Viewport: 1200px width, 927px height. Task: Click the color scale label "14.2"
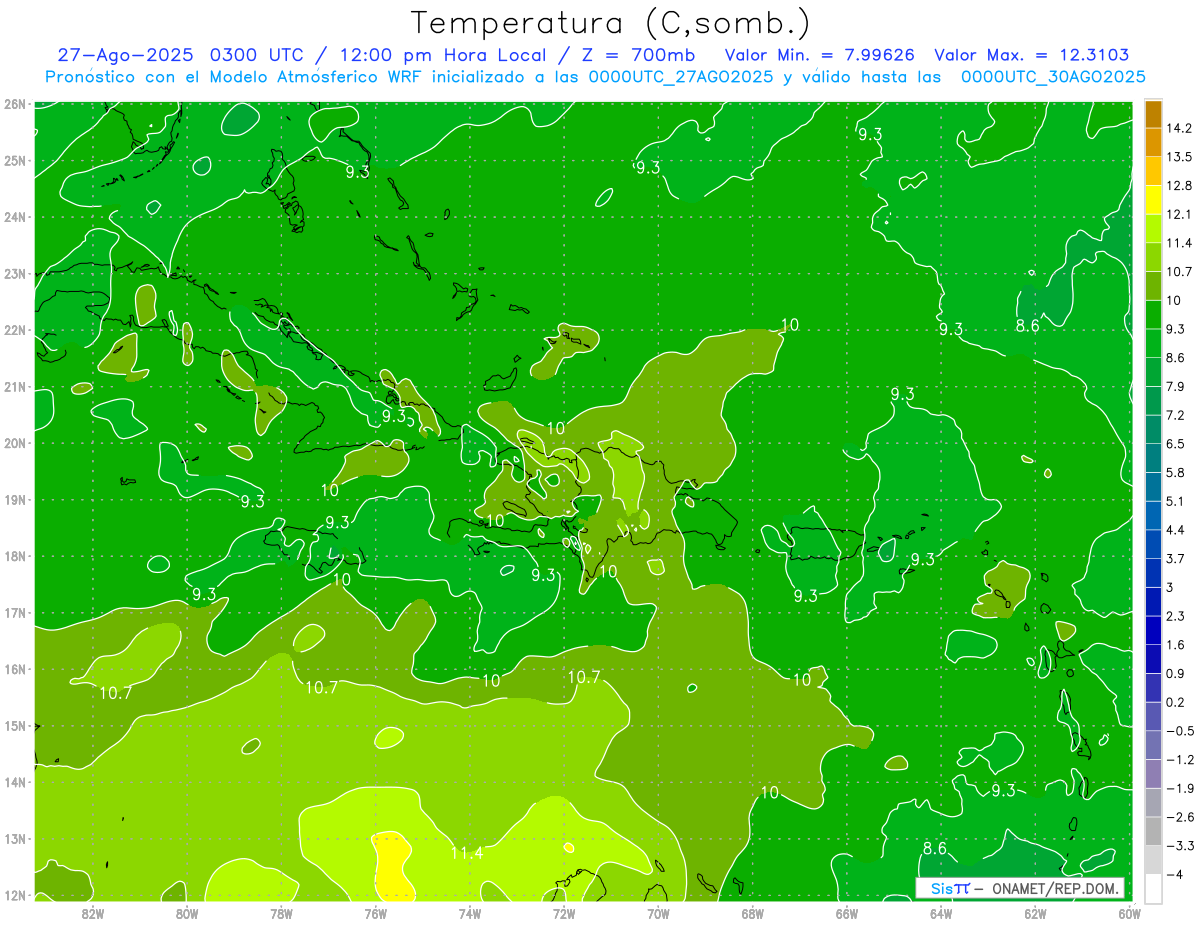[x=1180, y=128]
